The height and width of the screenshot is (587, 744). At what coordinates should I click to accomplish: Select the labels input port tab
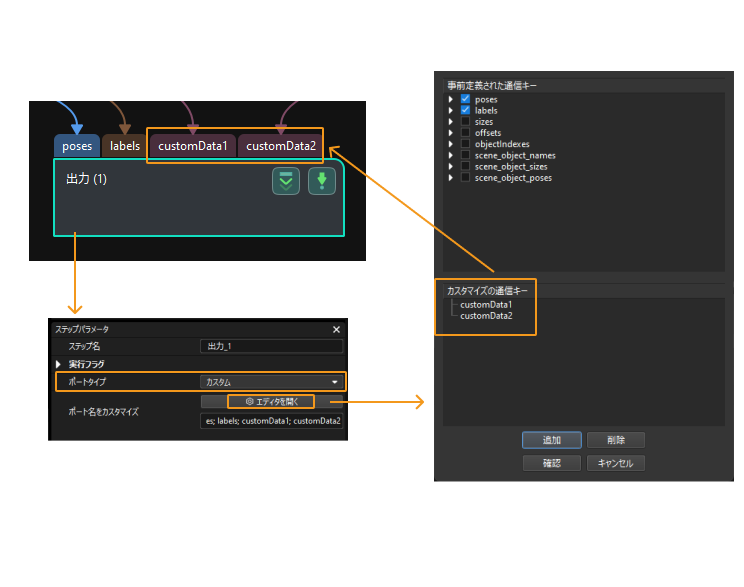(125, 146)
